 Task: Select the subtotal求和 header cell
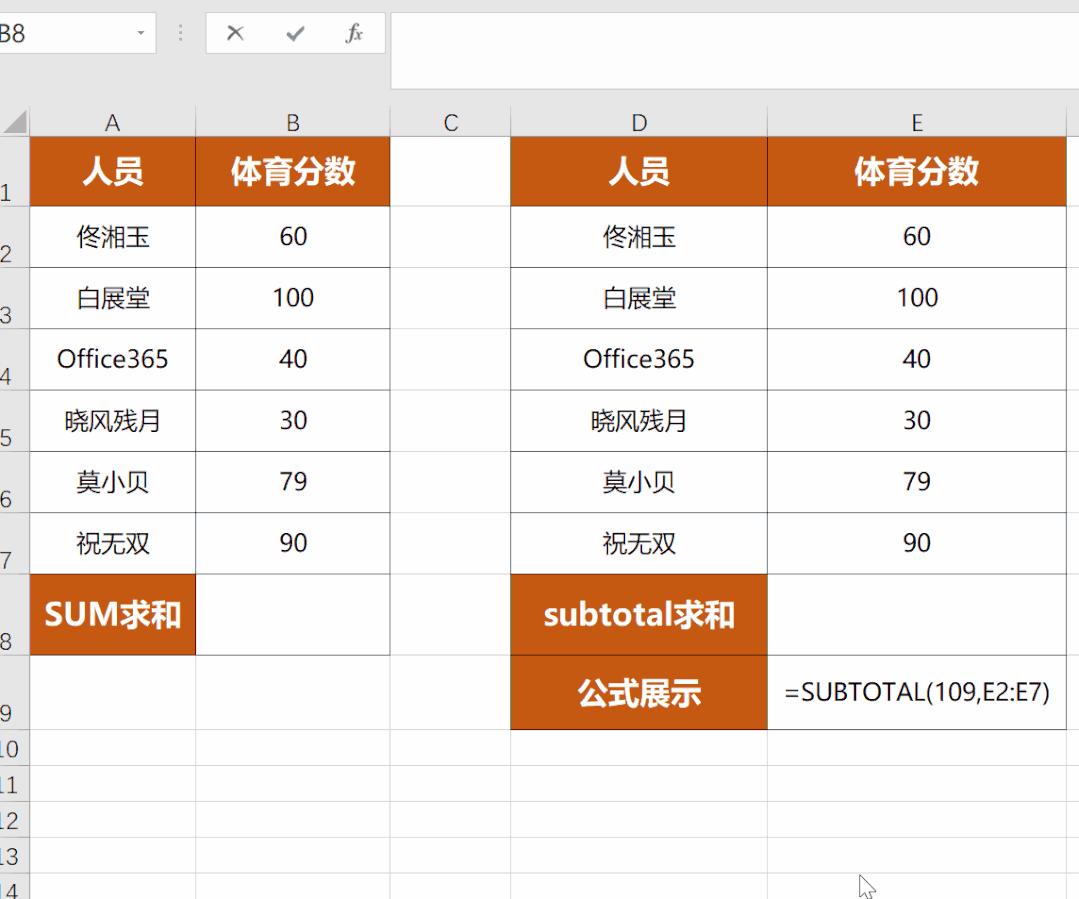click(639, 614)
